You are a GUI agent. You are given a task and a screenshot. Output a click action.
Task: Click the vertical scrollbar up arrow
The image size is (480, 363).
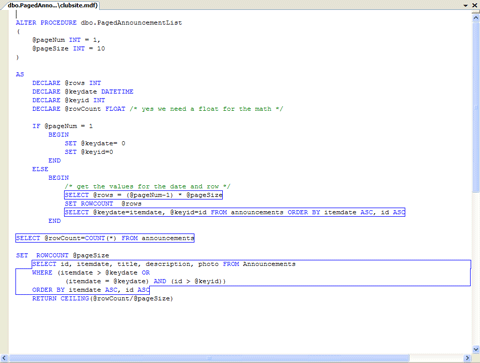[476, 18]
